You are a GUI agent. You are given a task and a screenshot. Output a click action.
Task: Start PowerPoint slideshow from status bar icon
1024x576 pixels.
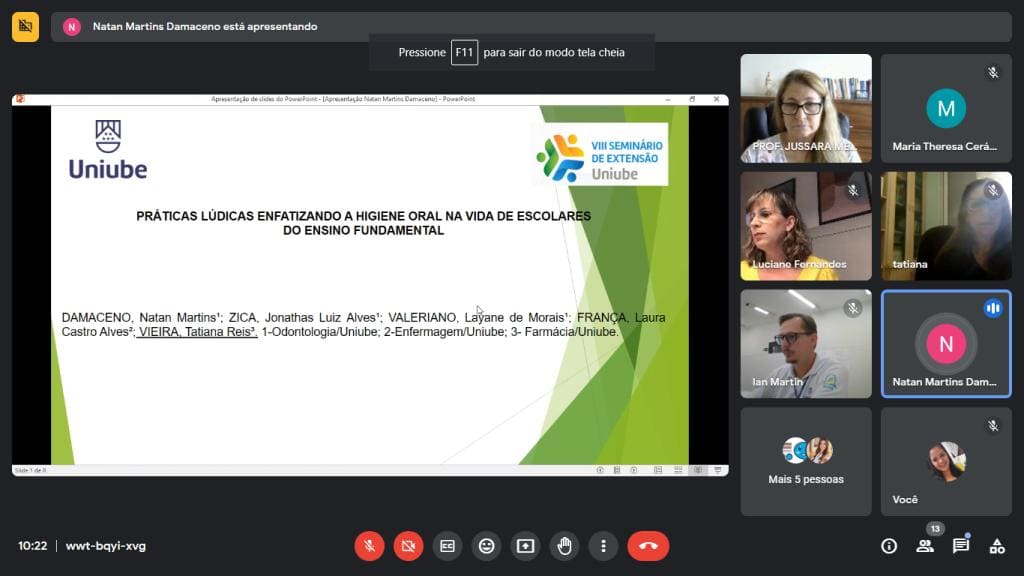(x=718, y=470)
